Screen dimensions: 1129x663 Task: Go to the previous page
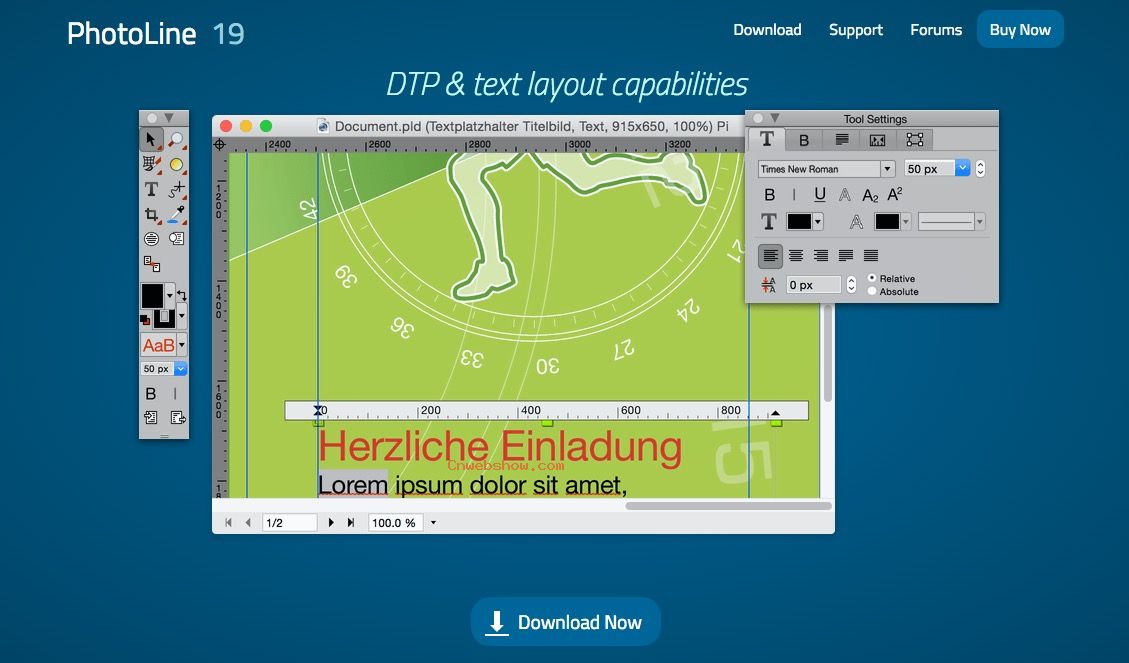248,523
